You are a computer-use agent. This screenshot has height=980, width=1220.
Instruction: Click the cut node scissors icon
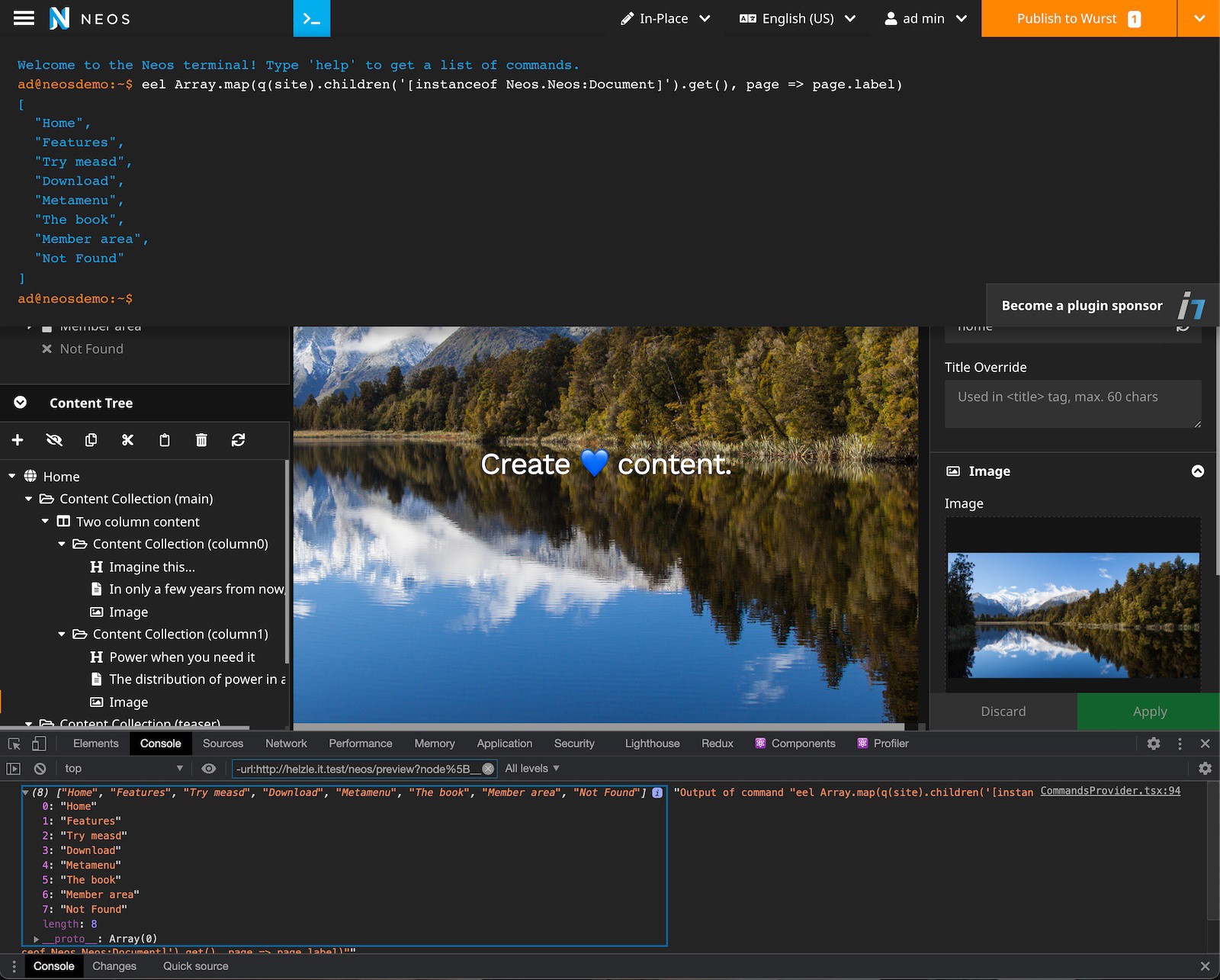pos(127,440)
